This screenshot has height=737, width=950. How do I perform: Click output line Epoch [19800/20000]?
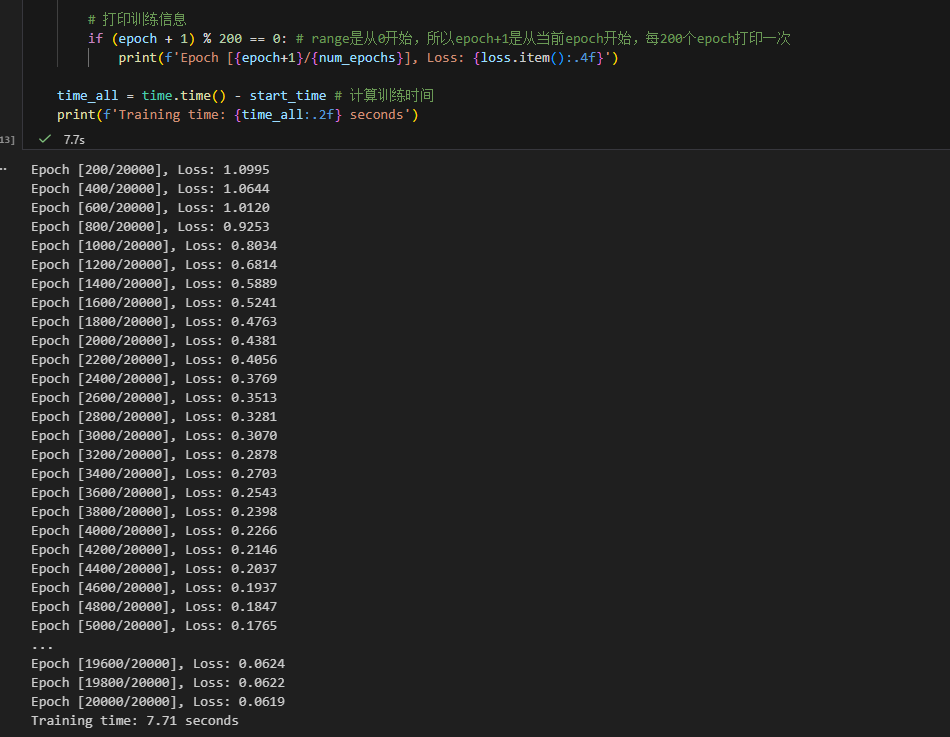click(x=158, y=682)
